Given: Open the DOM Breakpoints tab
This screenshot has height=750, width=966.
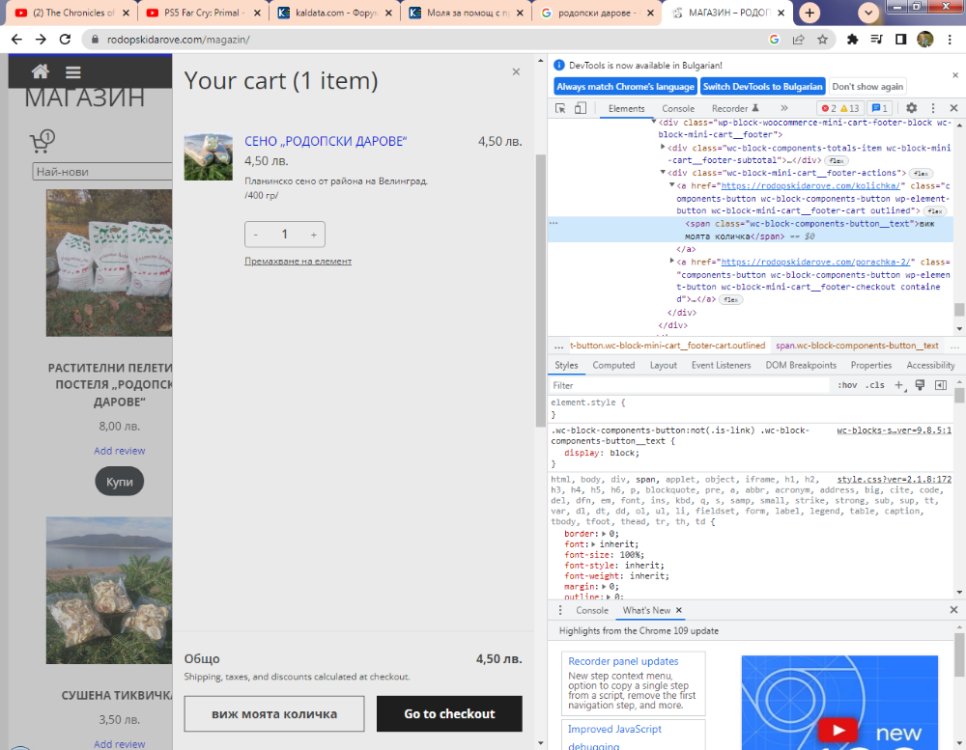Looking at the screenshot, I should 801,365.
